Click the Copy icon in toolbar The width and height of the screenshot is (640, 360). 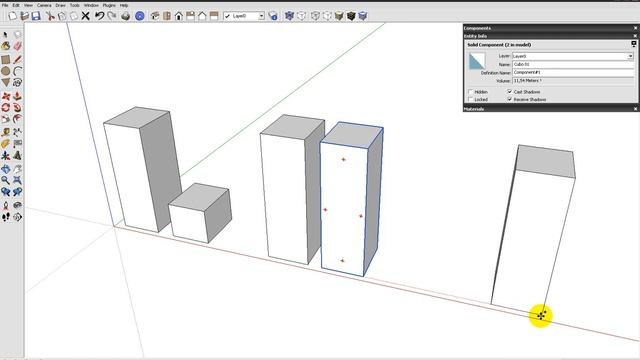pos(62,16)
